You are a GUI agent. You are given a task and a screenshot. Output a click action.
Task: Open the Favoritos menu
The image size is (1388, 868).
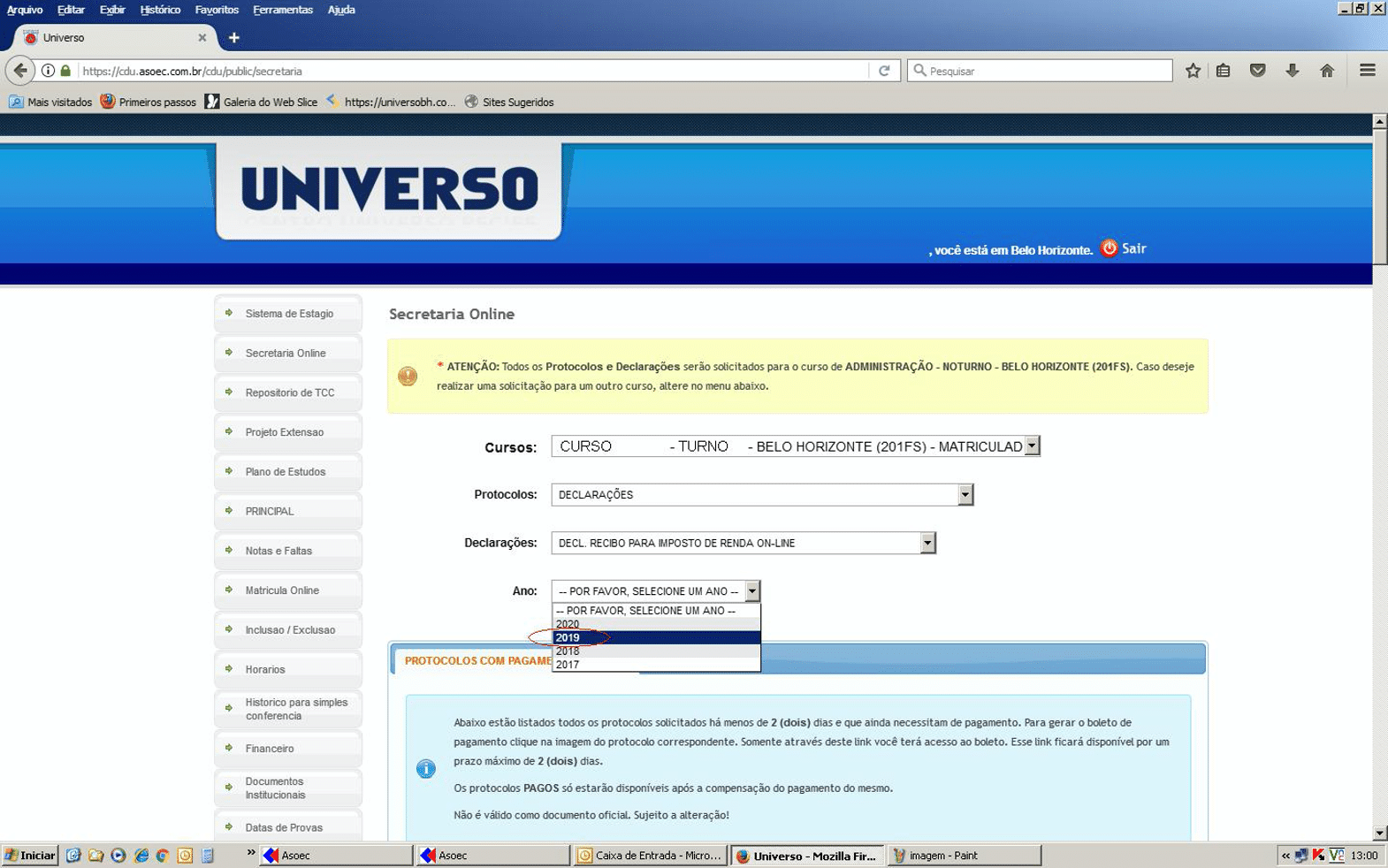coord(217,10)
